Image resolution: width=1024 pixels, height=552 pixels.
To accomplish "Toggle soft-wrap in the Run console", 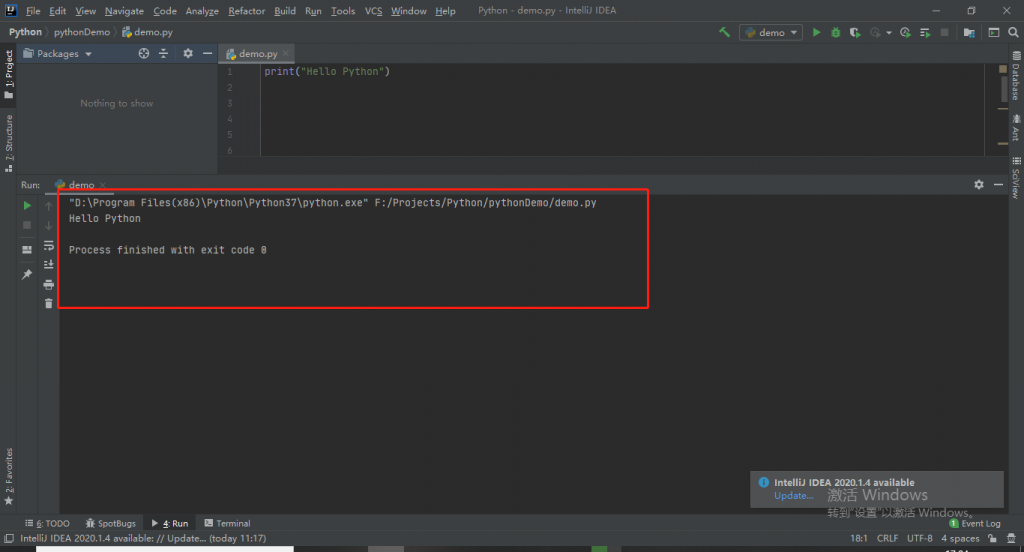I will 48,245.
